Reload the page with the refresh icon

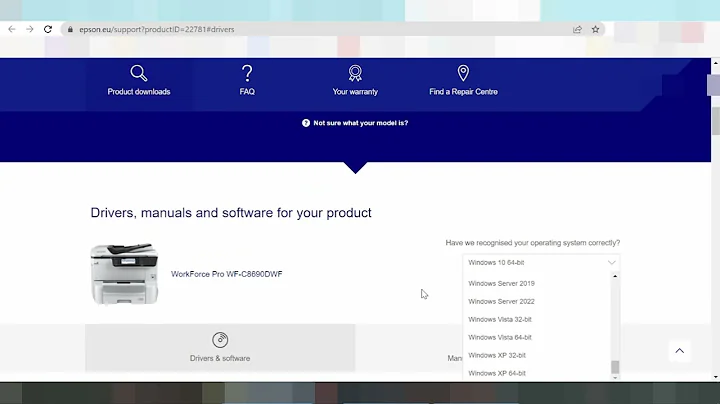[x=48, y=29]
